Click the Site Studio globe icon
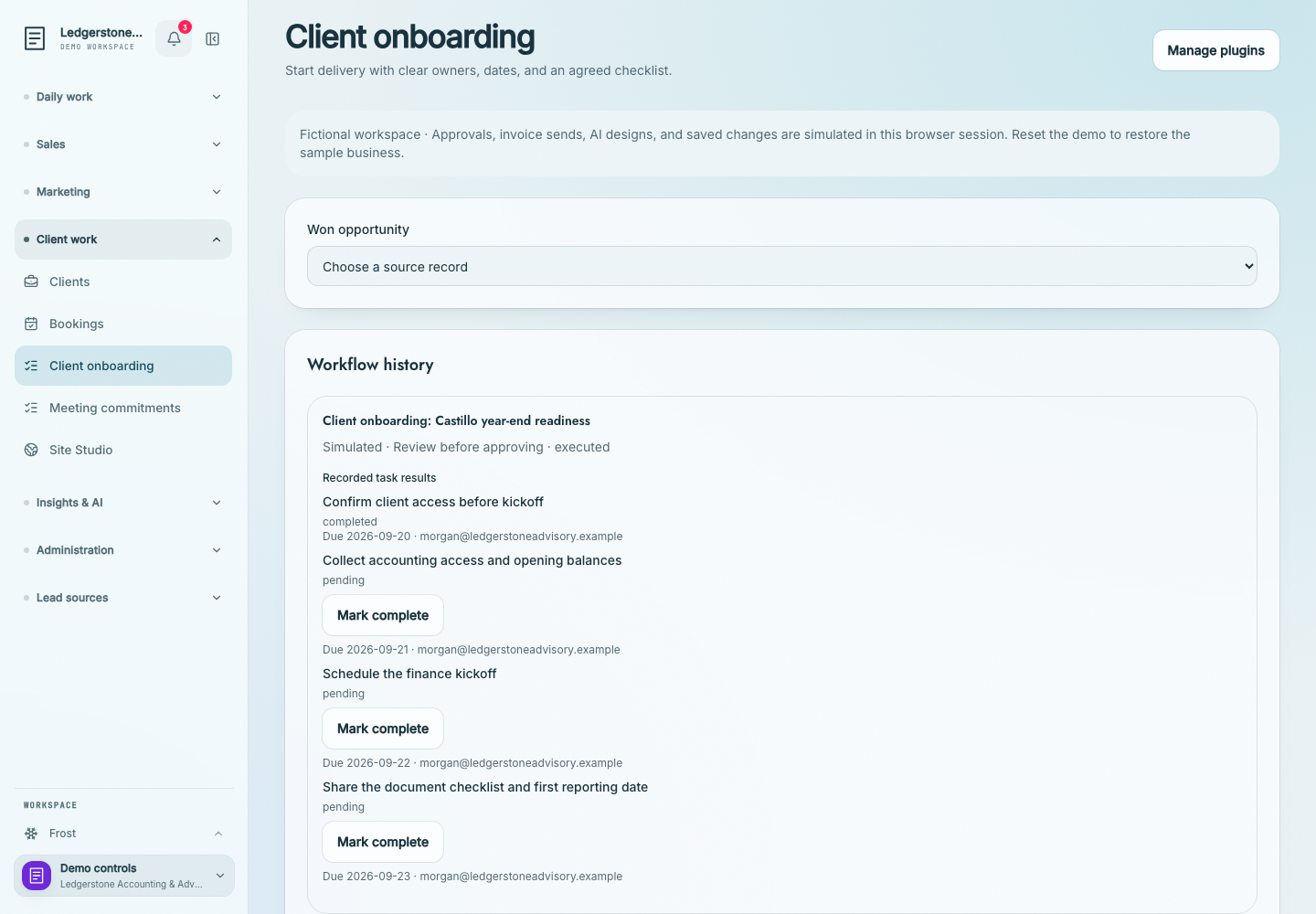 pos(31,450)
